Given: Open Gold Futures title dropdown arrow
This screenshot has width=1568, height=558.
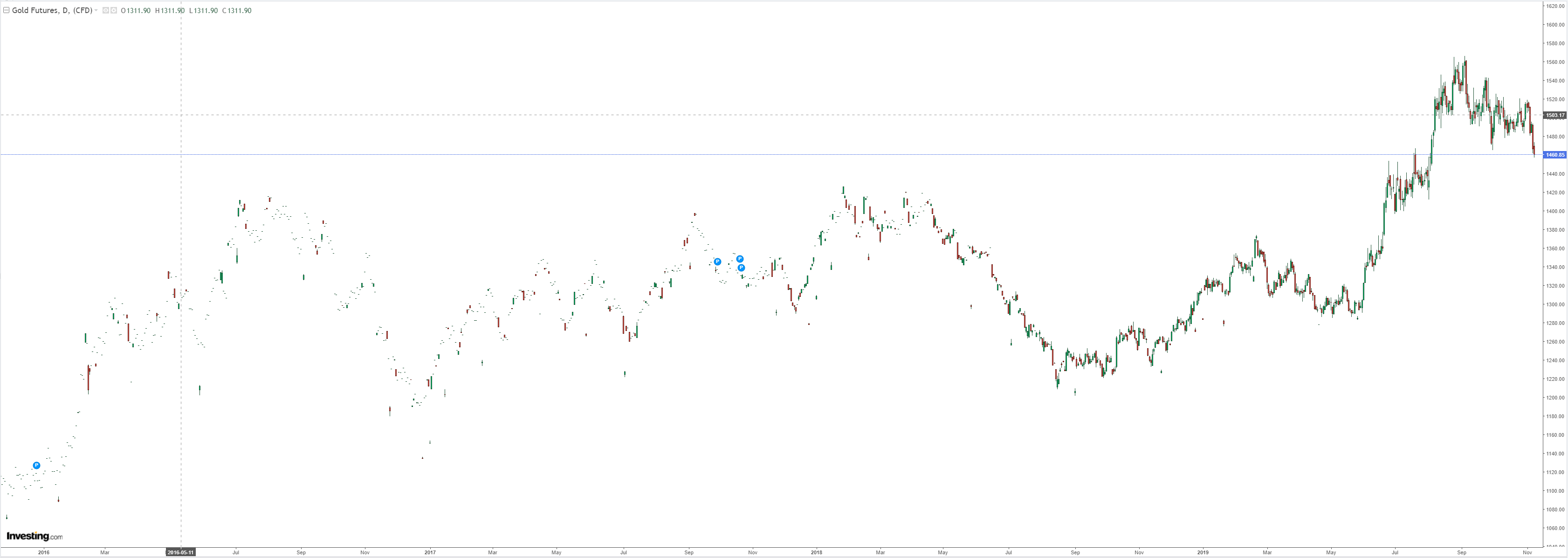Looking at the screenshot, I should (96, 10).
